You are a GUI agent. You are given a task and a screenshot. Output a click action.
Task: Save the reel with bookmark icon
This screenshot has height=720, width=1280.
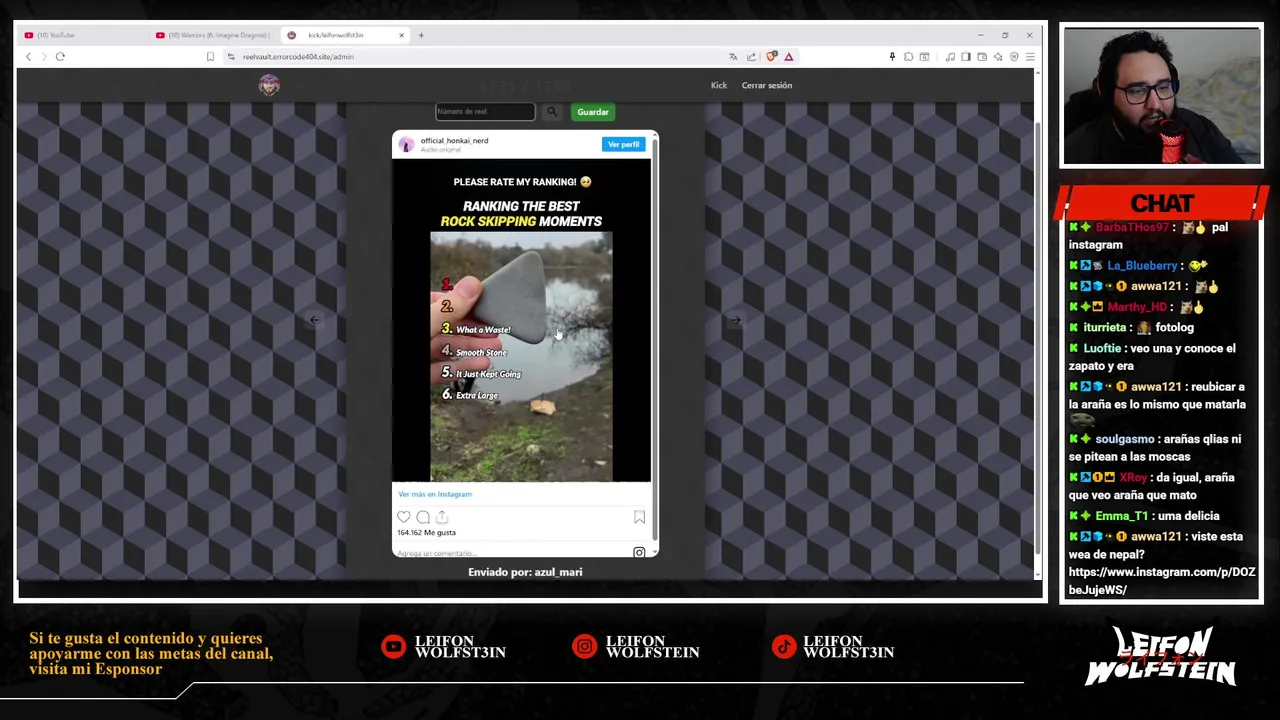[x=639, y=517]
